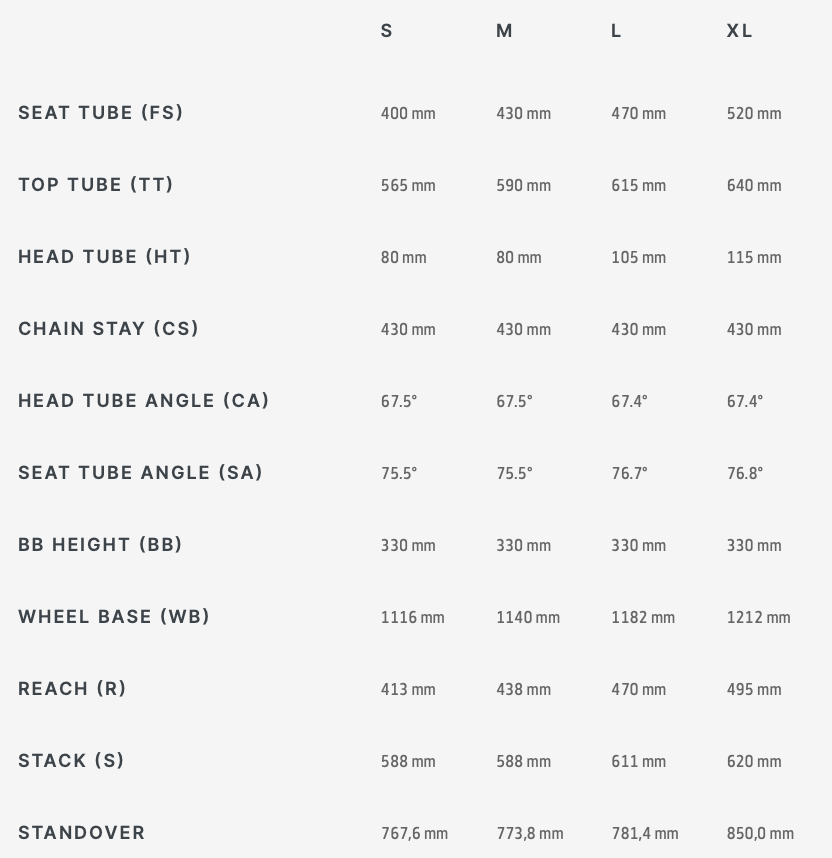The width and height of the screenshot is (832, 858).
Task: Click the STANDOVER row label
Action: click(x=82, y=833)
